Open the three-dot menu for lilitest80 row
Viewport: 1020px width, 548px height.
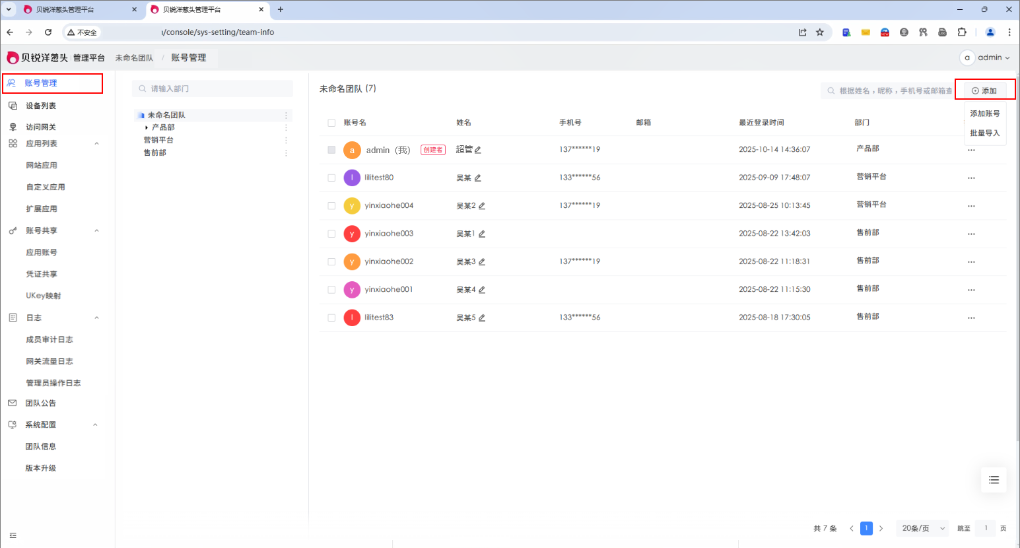(970, 178)
